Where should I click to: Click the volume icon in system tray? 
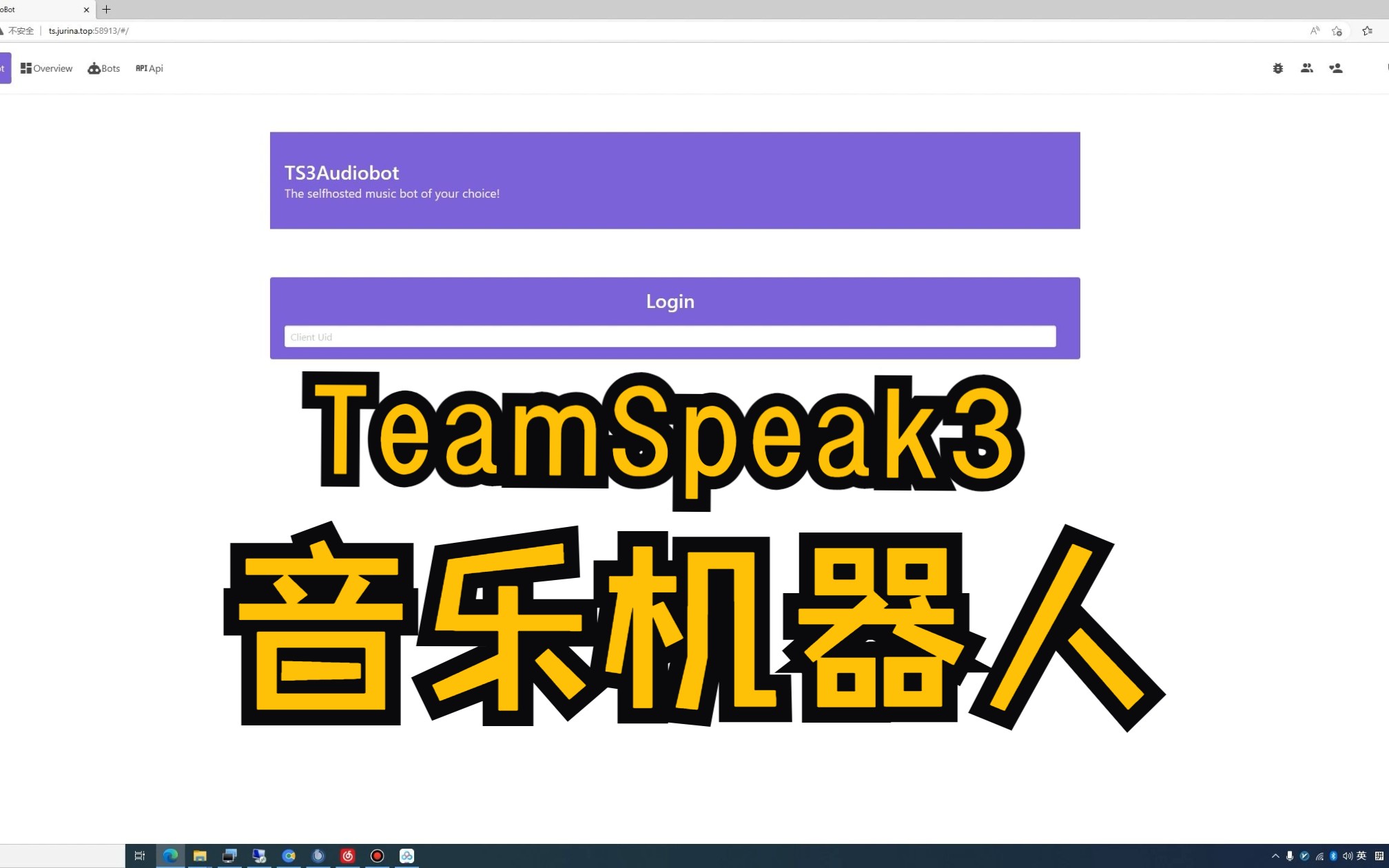coord(1348,856)
